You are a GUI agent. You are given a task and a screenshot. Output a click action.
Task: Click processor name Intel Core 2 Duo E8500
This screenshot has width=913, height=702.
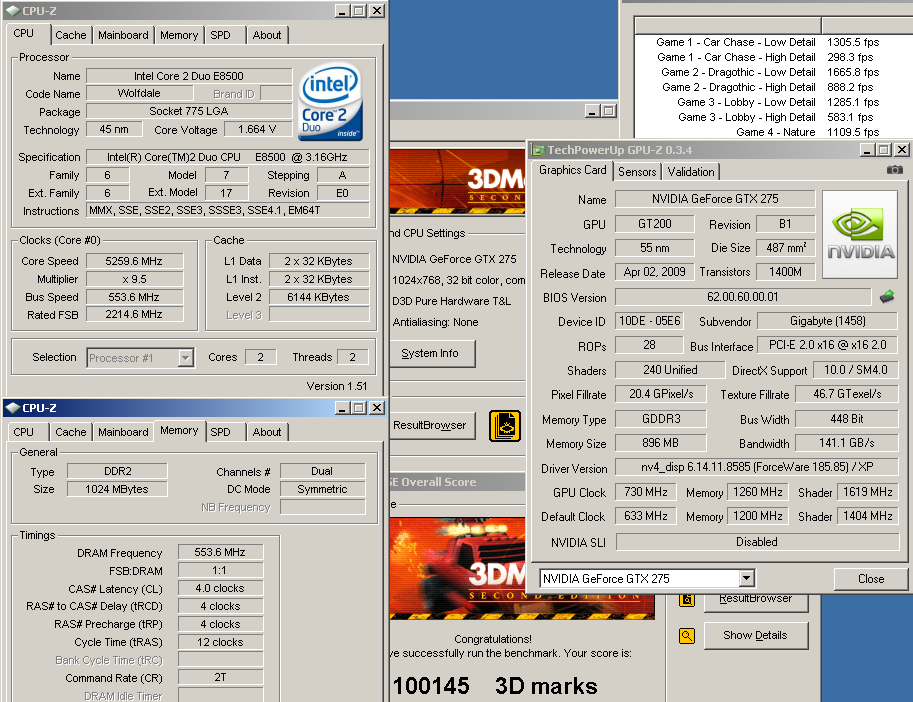(x=189, y=76)
